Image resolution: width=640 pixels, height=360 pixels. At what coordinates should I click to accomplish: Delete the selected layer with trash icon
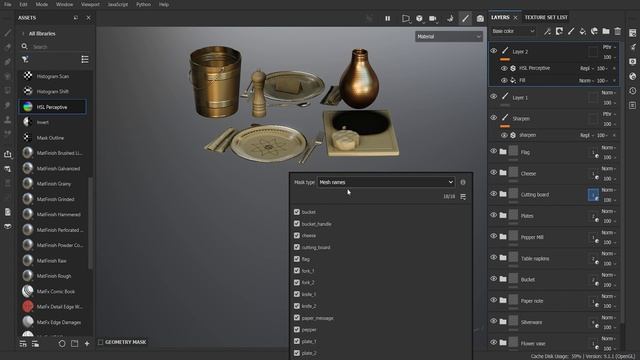(x=618, y=31)
